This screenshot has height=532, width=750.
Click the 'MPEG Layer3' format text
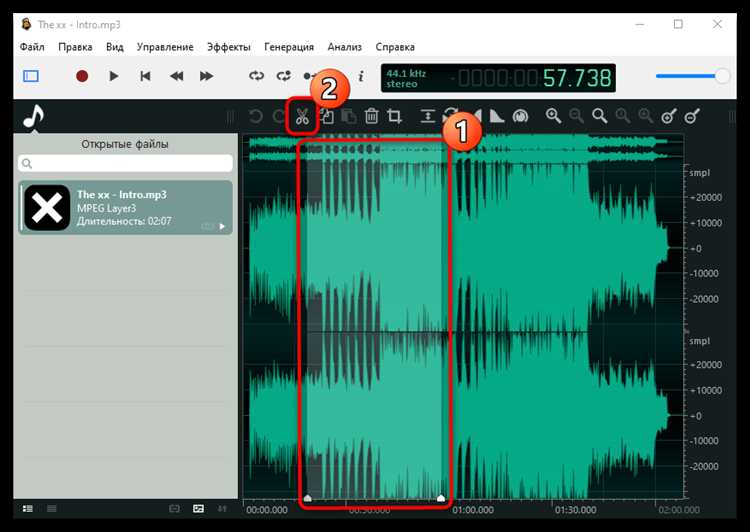[107, 208]
